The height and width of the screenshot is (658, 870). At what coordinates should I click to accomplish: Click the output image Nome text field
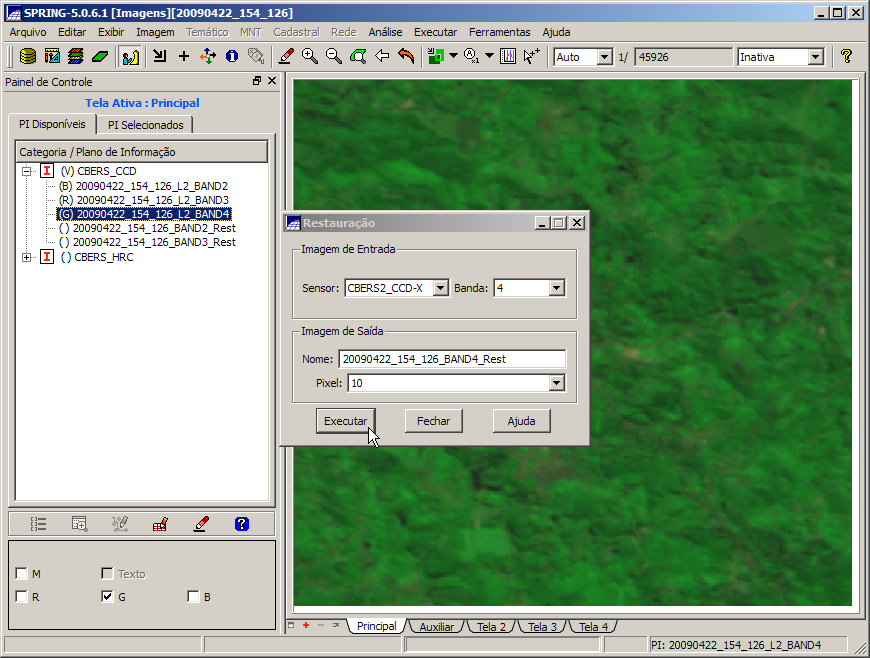(x=452, y=359)
